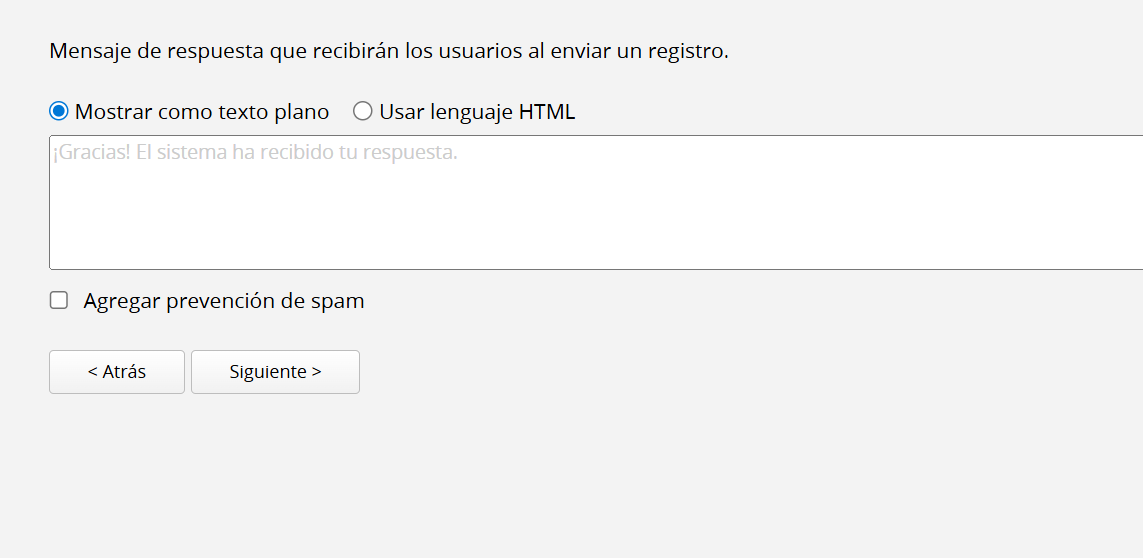Image resolution: width=1143 pixels, height=558 pixels.
Task: Focus the response message text area
Action: click(x=596, y=202)
